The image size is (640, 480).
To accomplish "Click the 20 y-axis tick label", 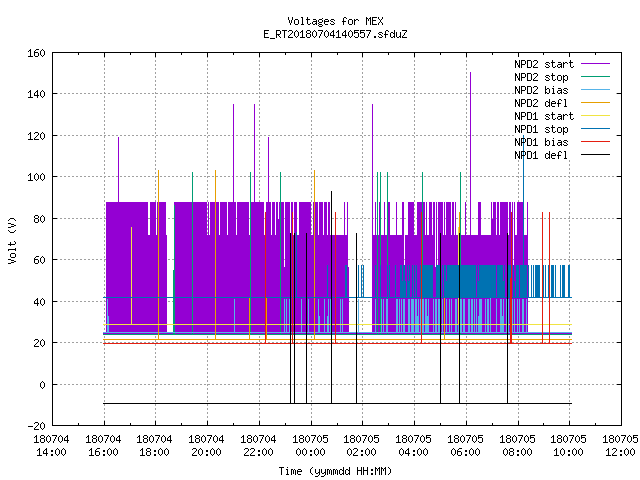I will point(39,343).
